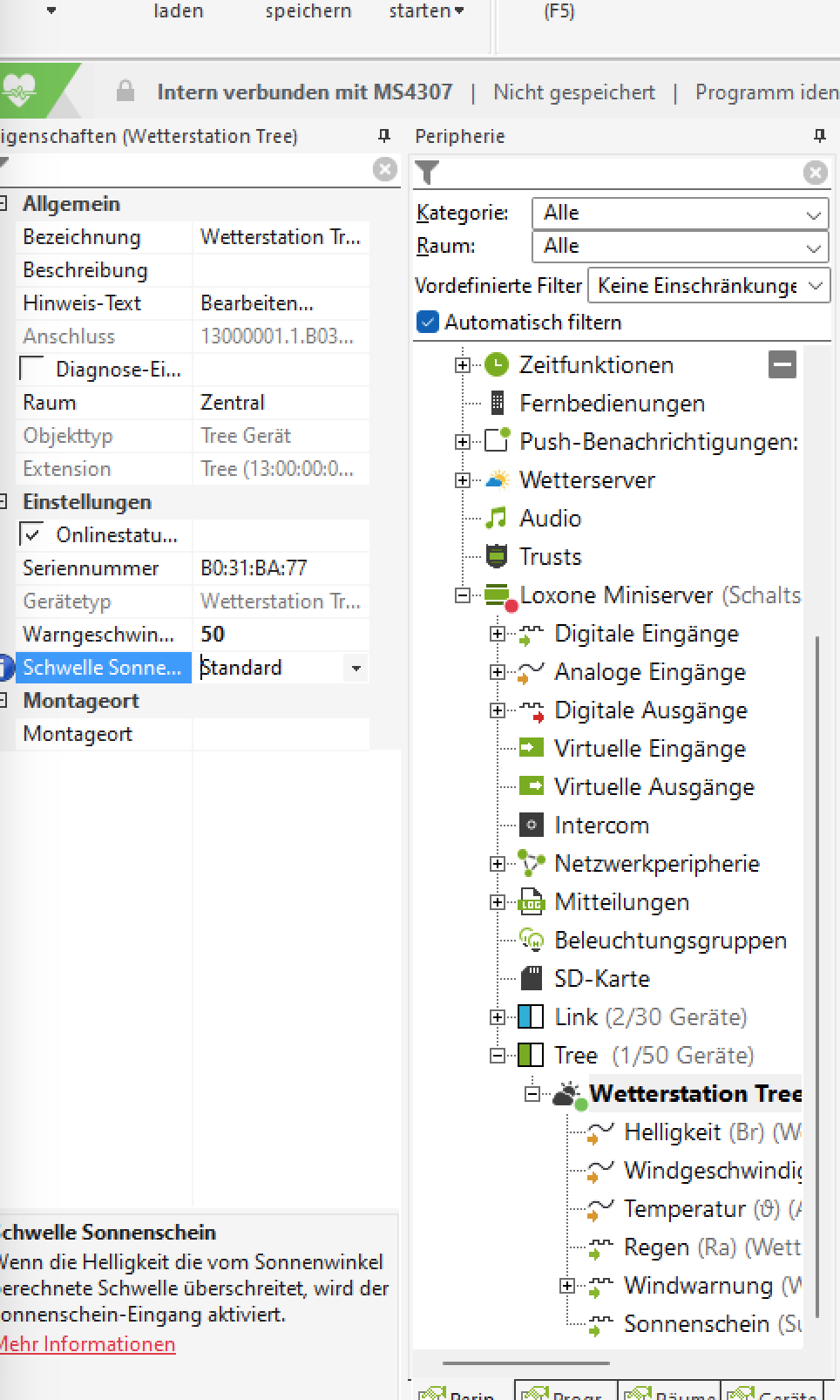The image size is (840, 1400).
Task: Expand the Wetterserver node
Action: pyautogui.click(x=463, y=479)
